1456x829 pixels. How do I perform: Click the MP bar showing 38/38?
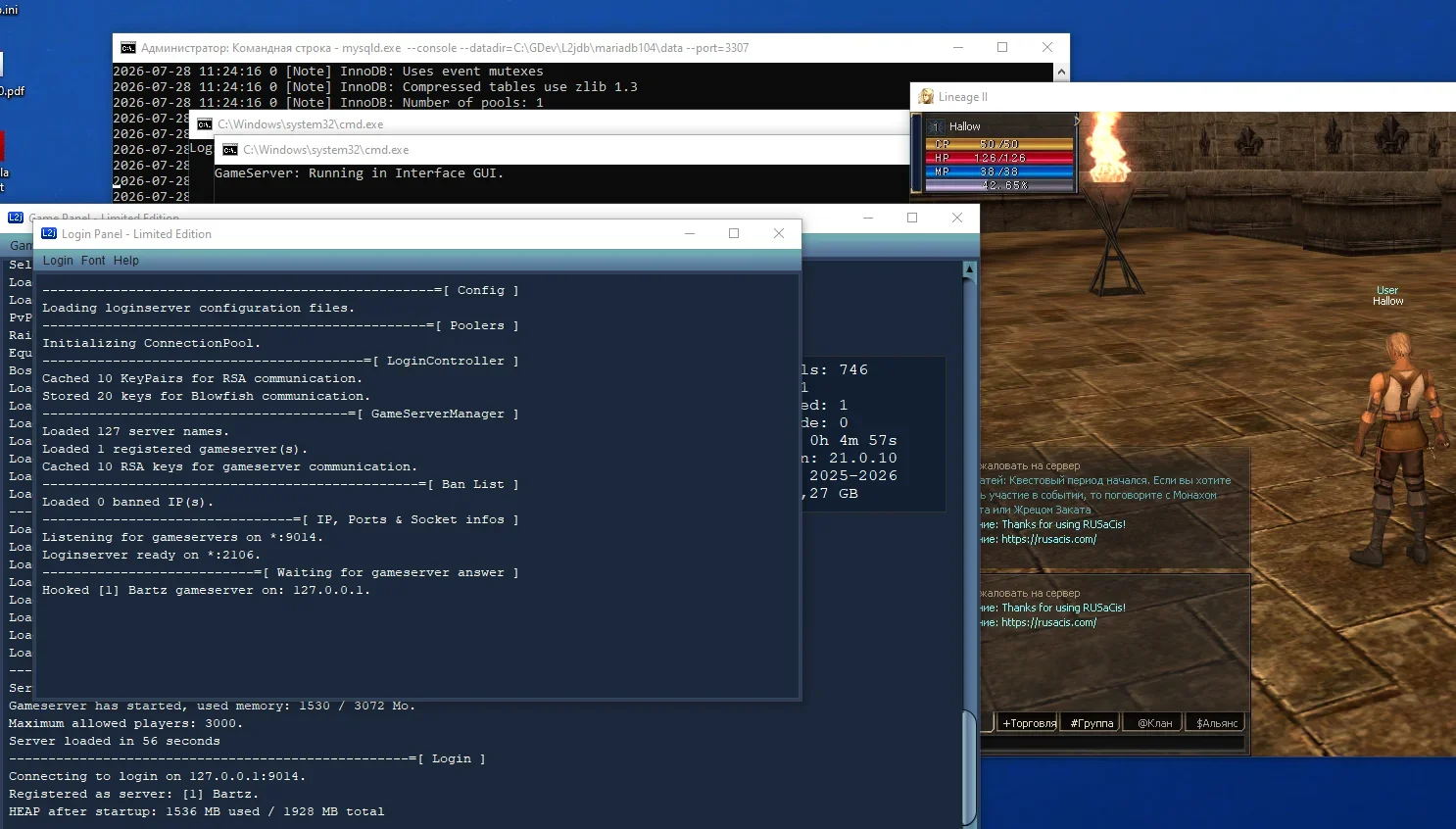click(999, 171)
